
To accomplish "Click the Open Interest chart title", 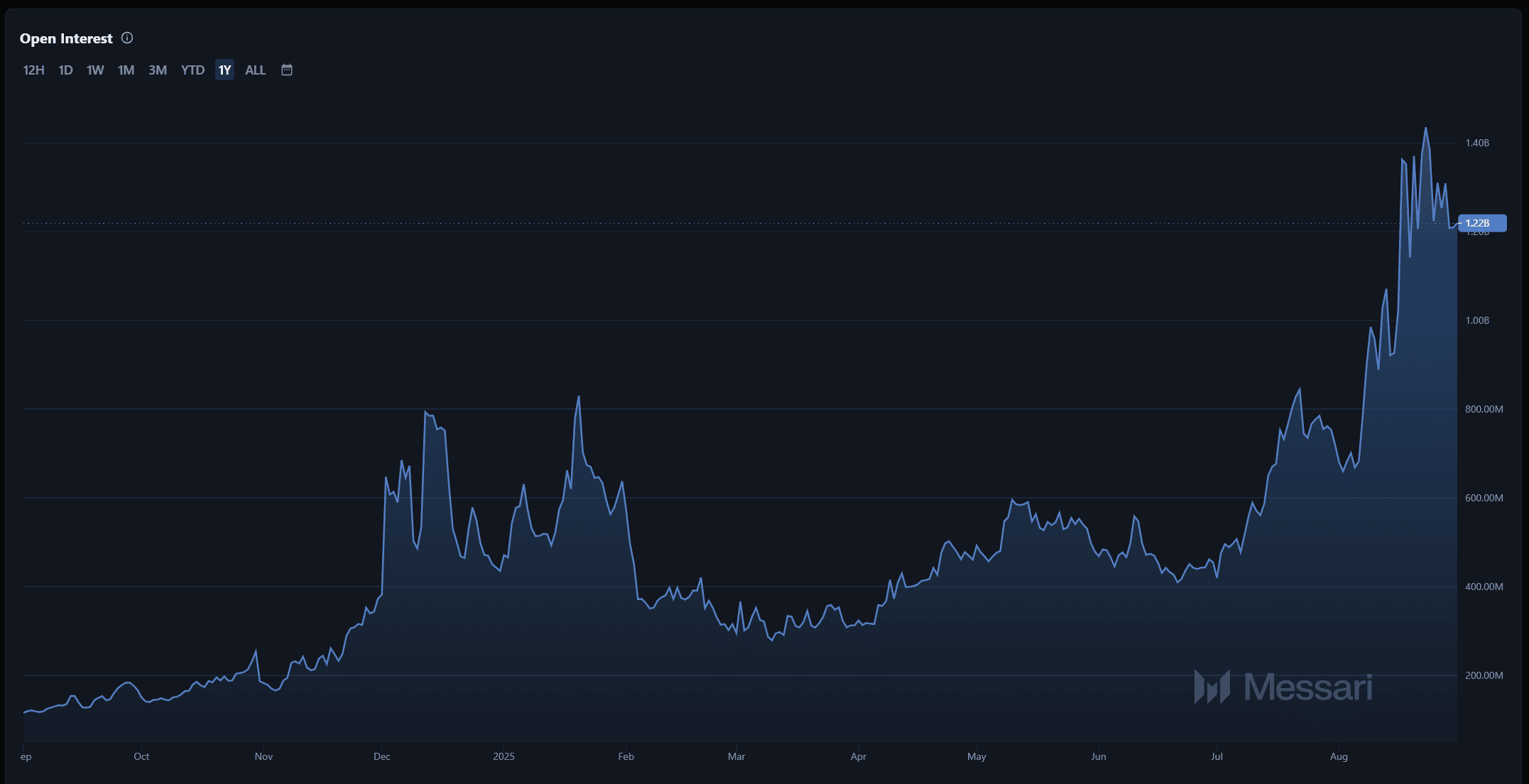I will coord(66,39).
